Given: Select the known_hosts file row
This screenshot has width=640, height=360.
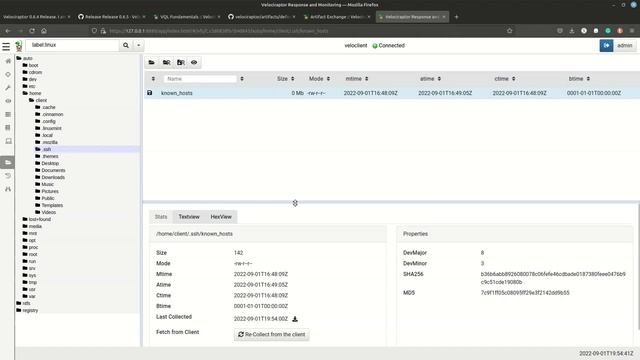Looking at the screenshot, I should pyautogui.click(x=391, y=93).
